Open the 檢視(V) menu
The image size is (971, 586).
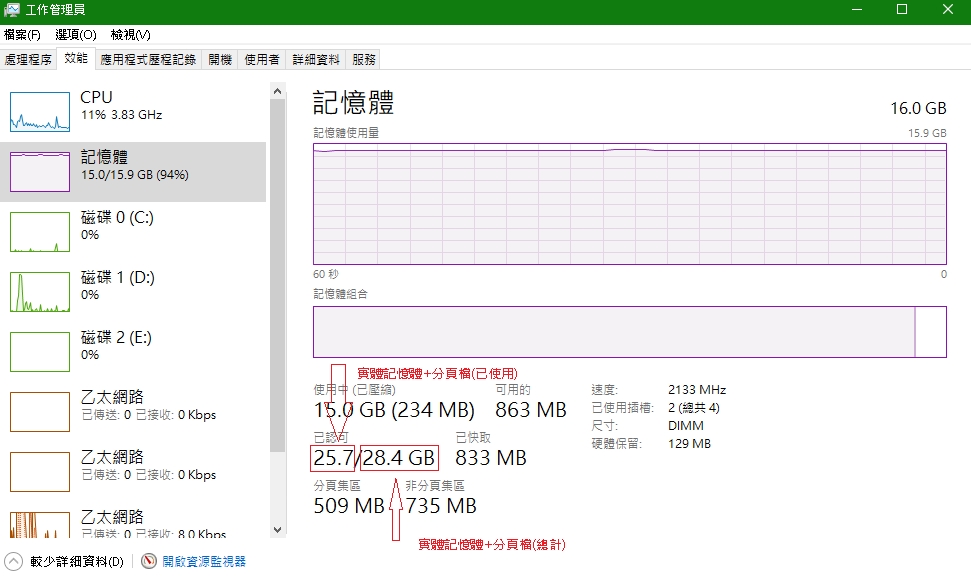tap(130, 35)
